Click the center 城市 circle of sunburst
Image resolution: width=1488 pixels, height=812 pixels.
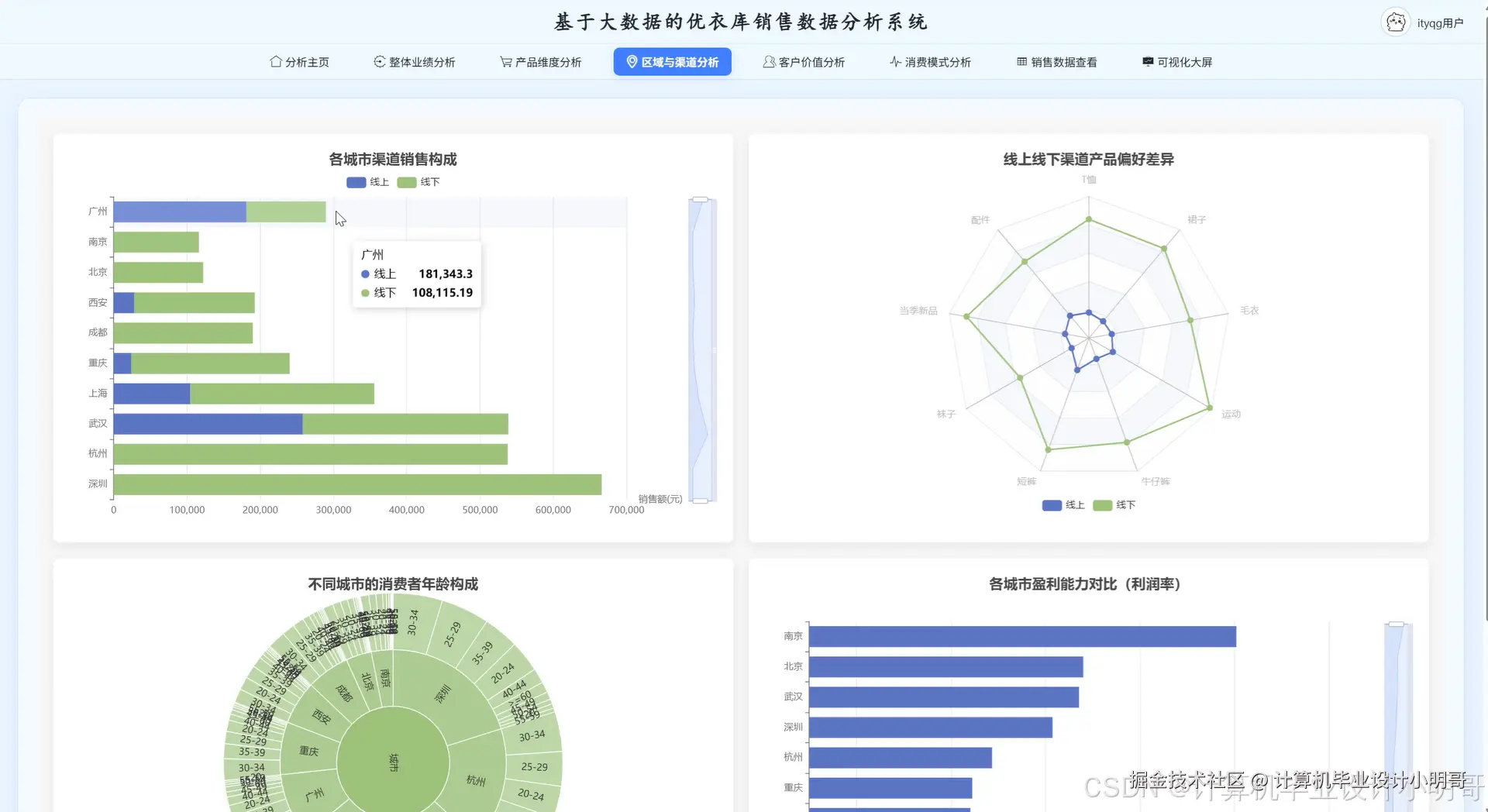tap(393, 763)
